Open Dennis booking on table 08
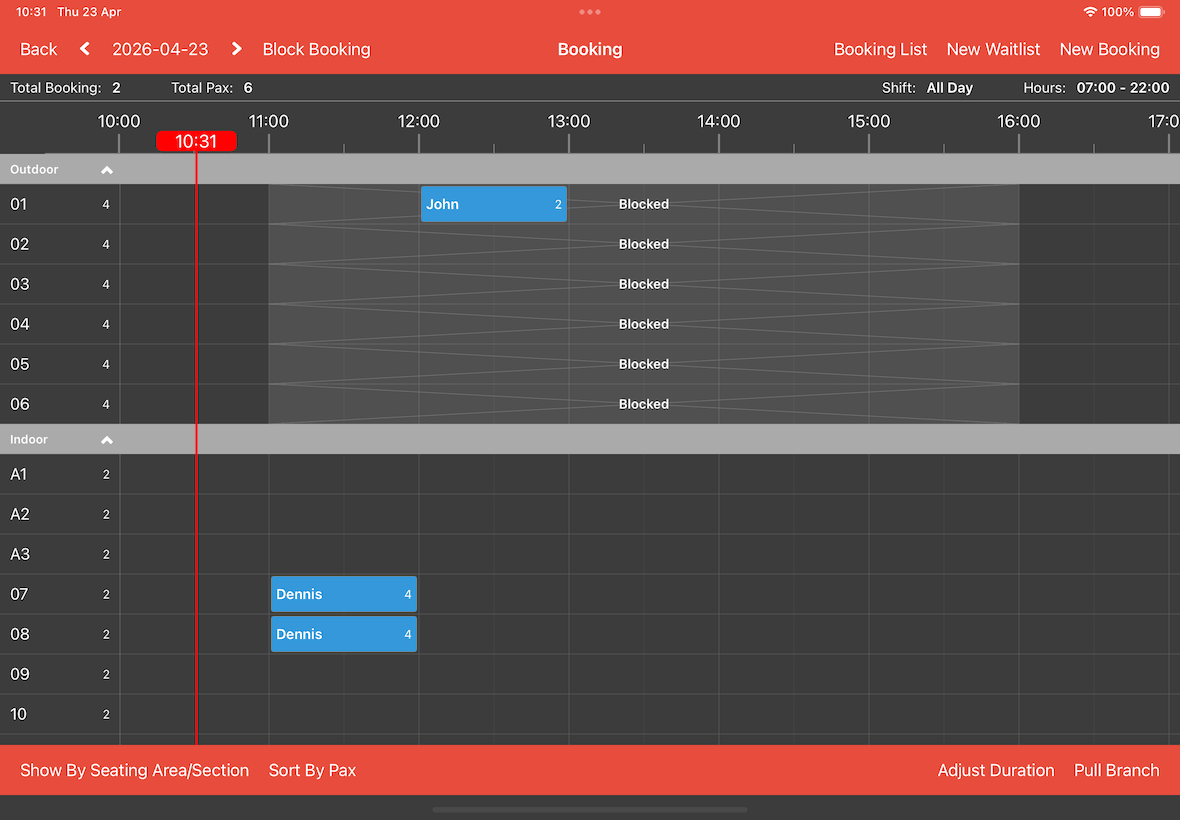This screenshot has height=820, width=1180. coord(344,634)
